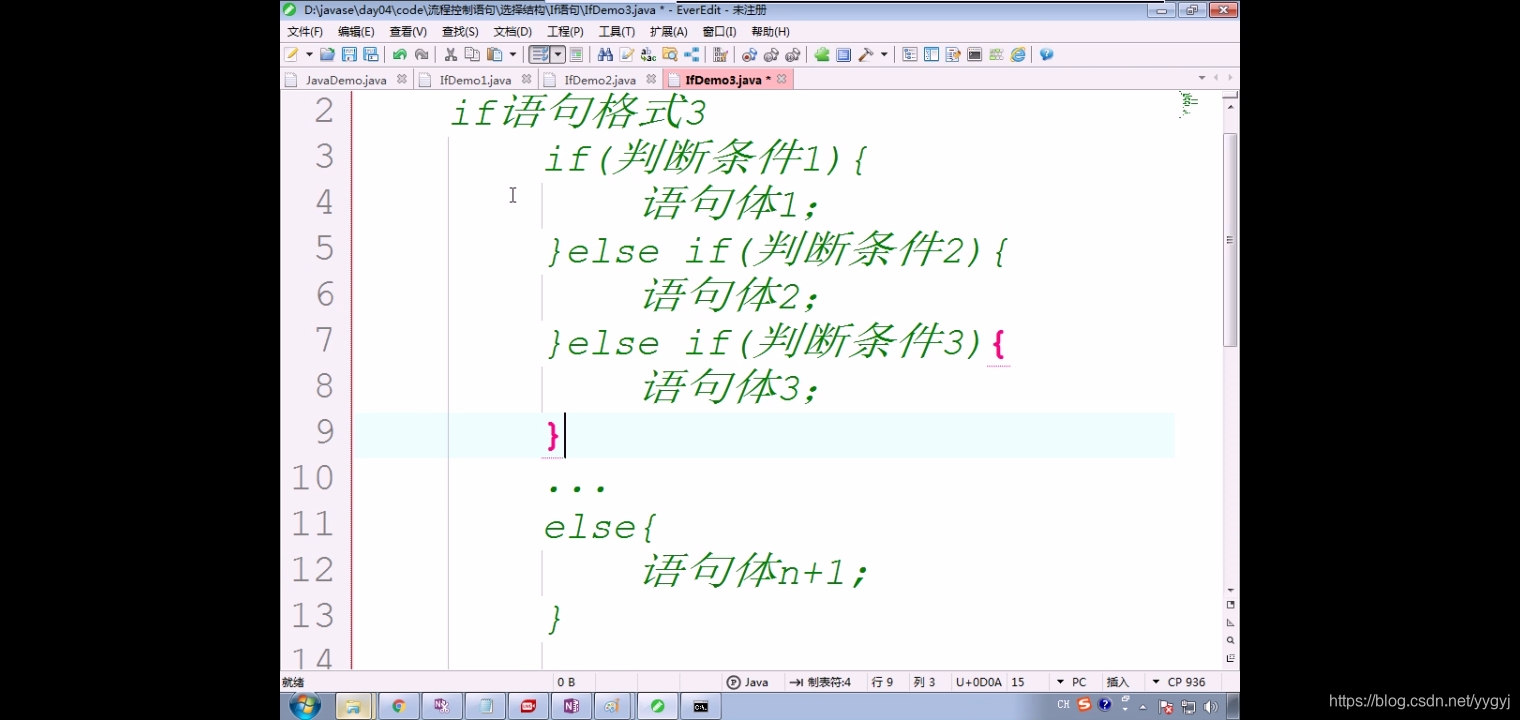Click the blue tree-diagram toolbar icon

coord(691,55)
